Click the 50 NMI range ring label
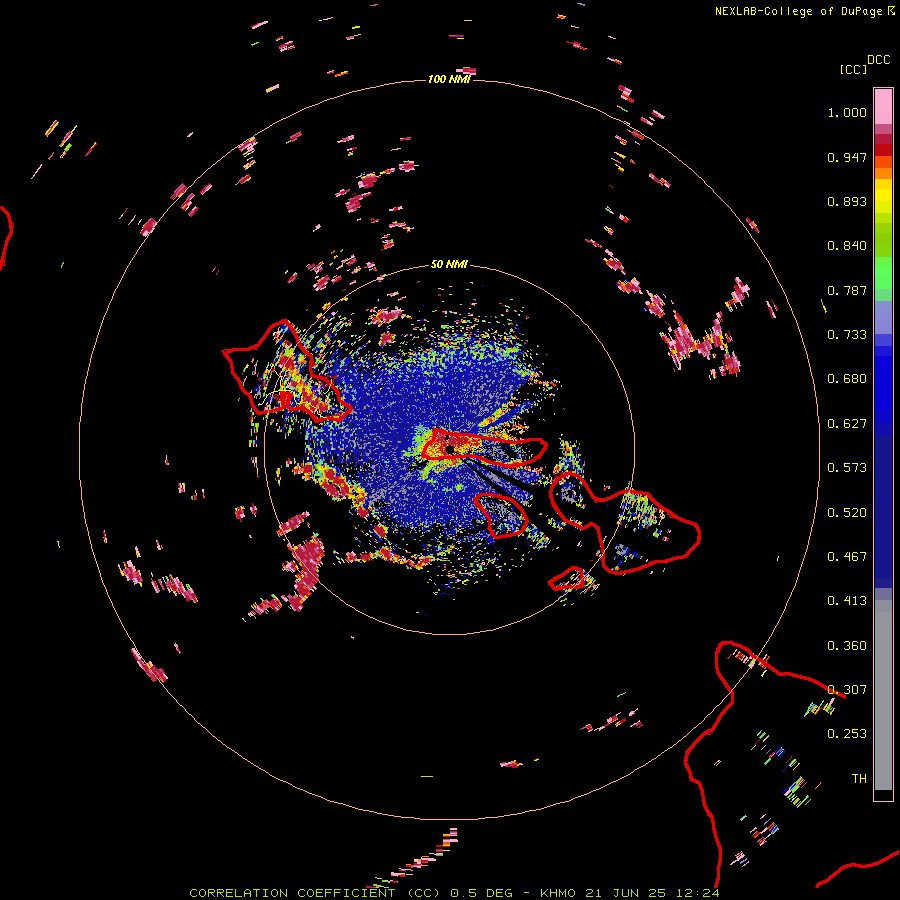Viewport: 900px width, 900px height. [x=449, y=265]
